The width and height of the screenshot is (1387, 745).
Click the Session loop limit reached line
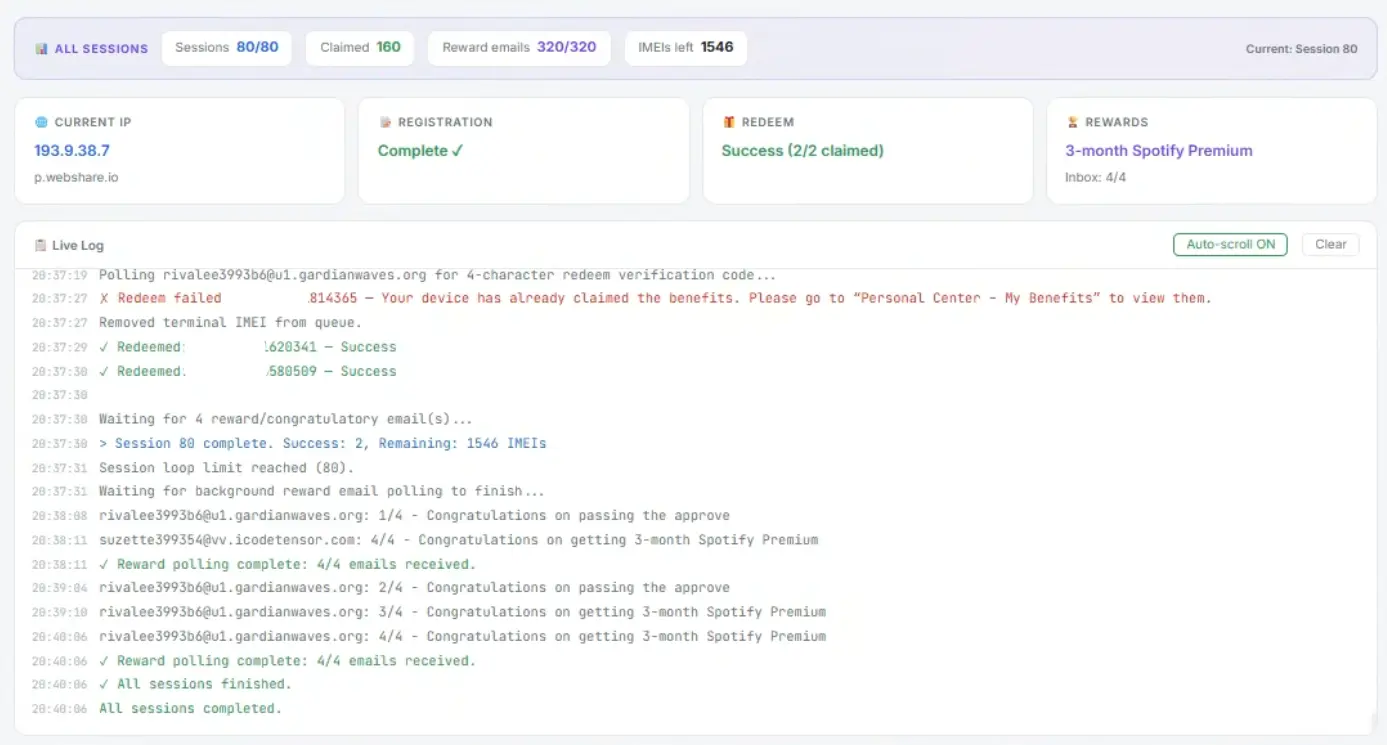click(226, 467)
